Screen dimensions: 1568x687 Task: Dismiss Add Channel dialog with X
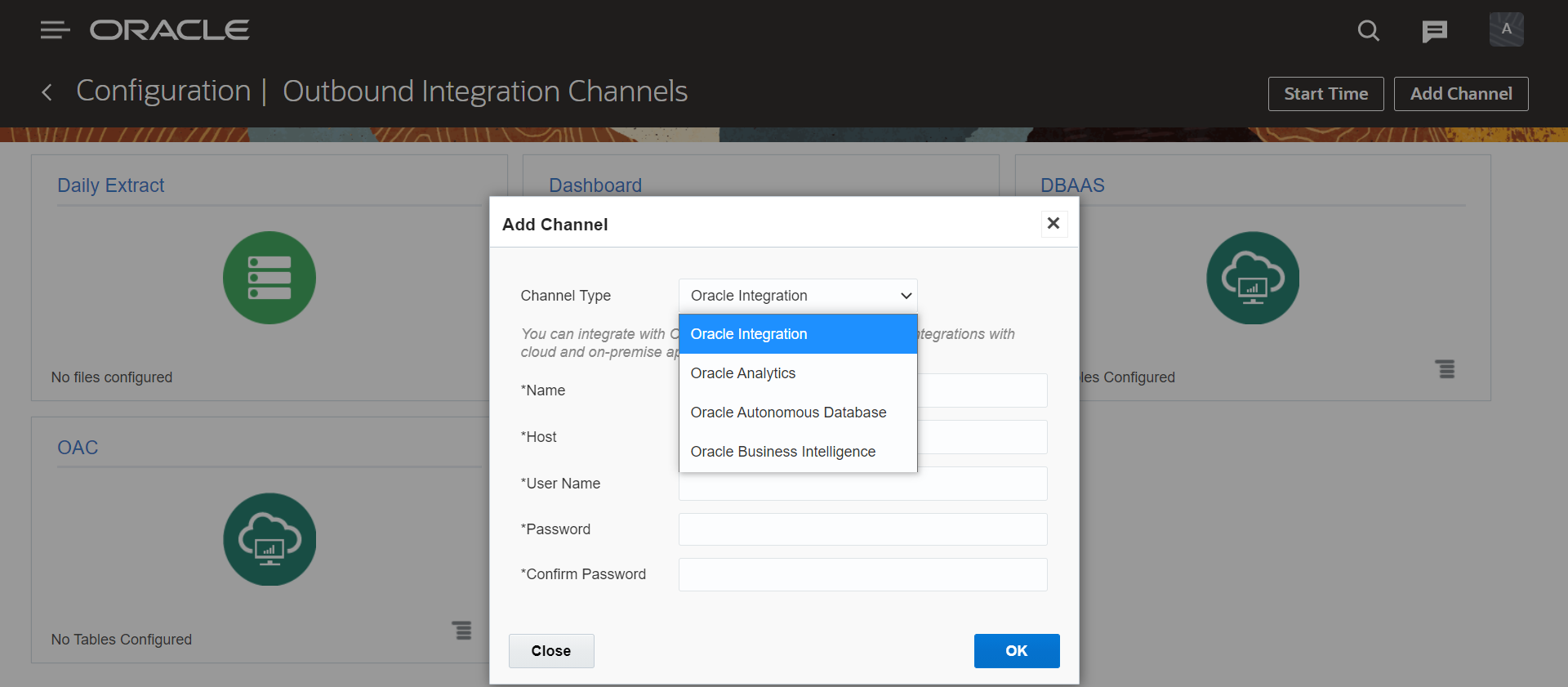pos(1053,223)
